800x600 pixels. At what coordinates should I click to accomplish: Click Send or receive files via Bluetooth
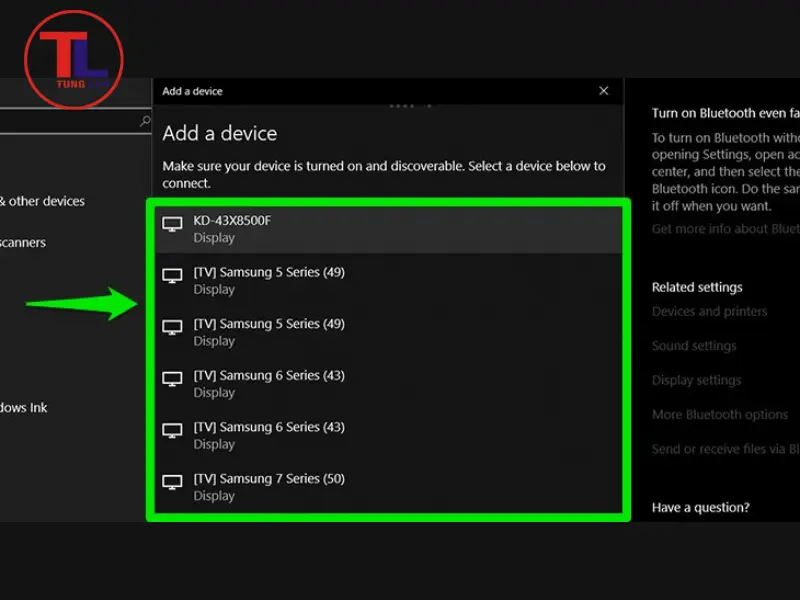click(725, 449)
